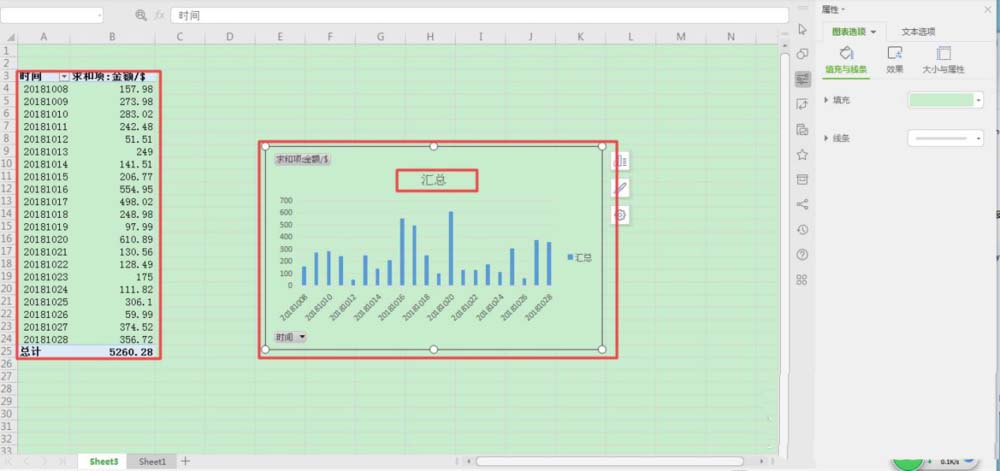1000x471 pixels.
Task: Open the favorites star icon in sidebar
Action: tap(802, 154)
